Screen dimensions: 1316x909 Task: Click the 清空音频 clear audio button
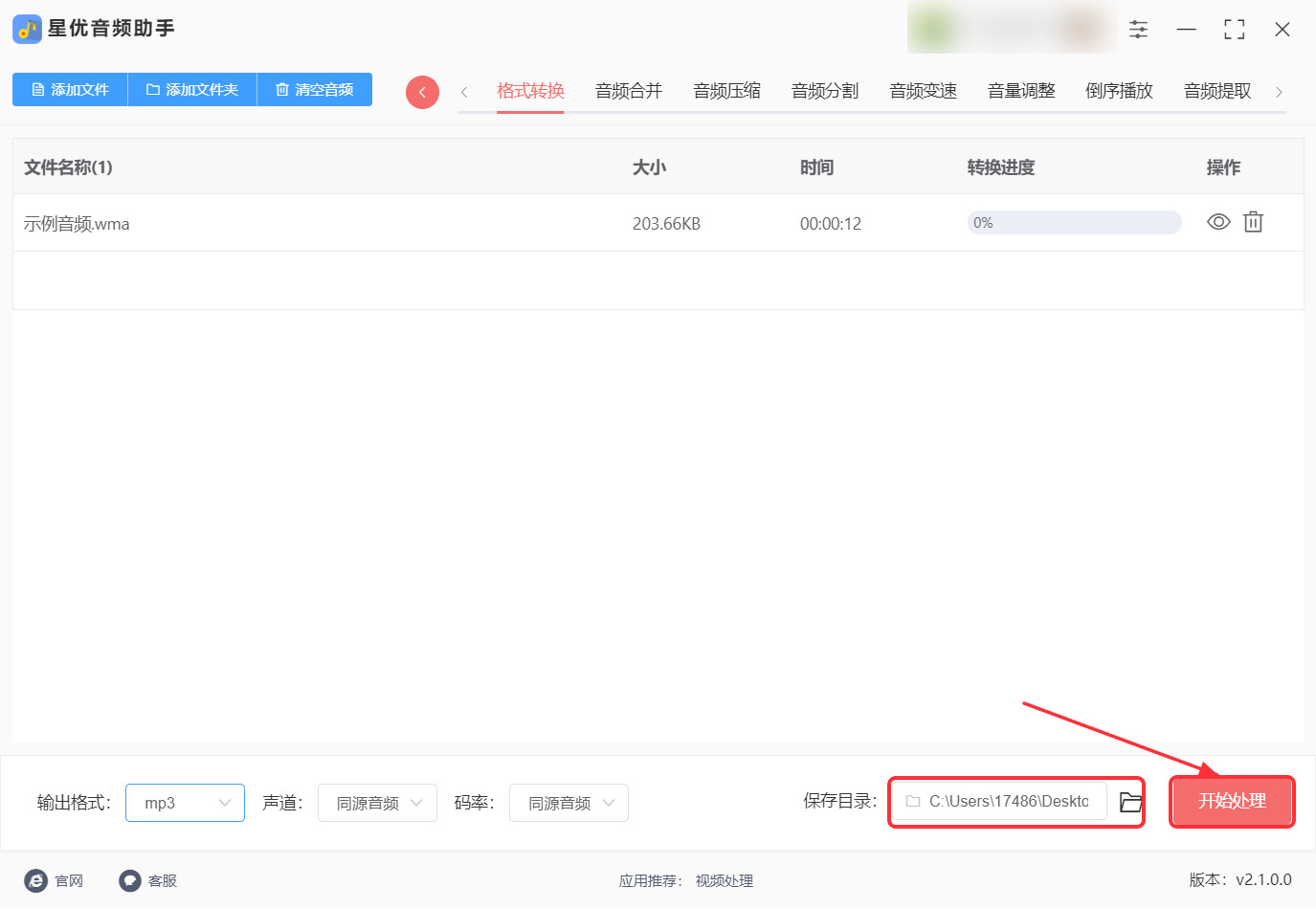315,90
